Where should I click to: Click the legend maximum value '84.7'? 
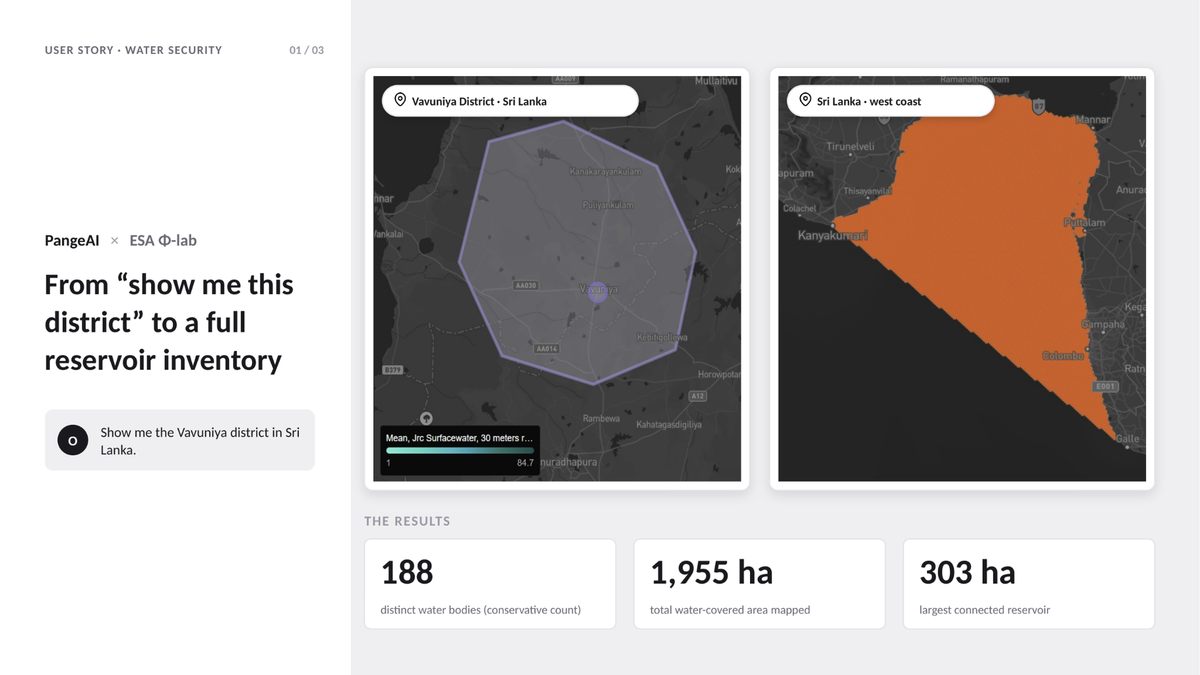point(525,463)
